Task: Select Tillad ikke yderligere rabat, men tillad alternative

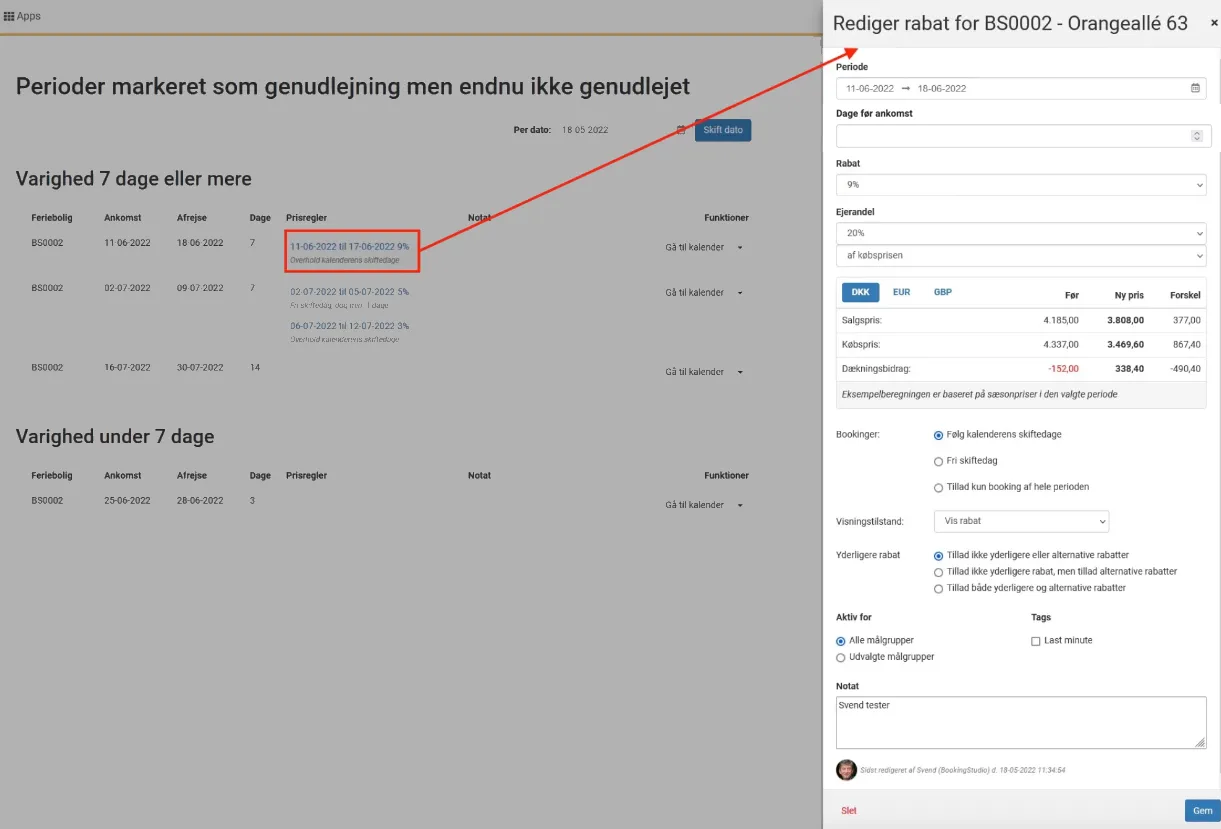Action: [x=938, y=572]
